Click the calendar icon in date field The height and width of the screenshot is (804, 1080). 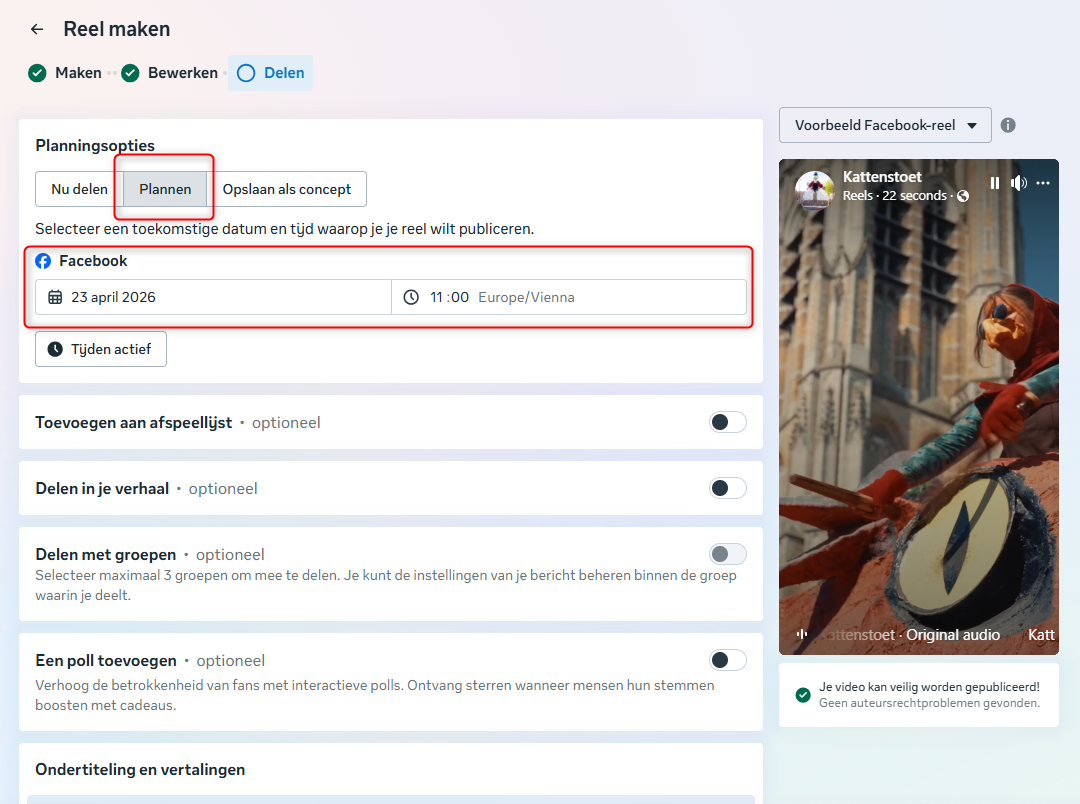55,297
